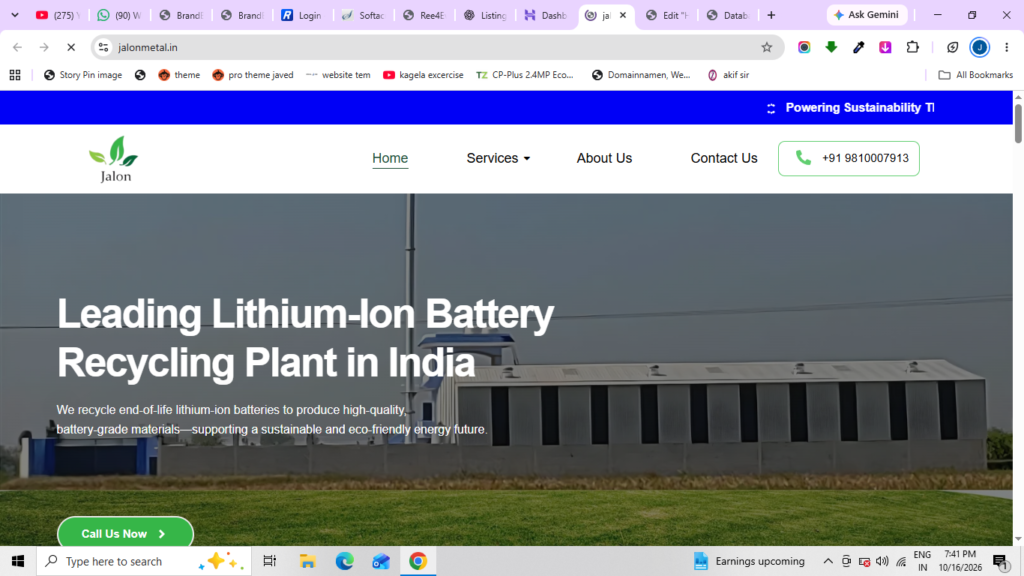This screenshot has height=576, width=1024.
Task: Open the notification center icon
Action: [x=1000, y=561]
